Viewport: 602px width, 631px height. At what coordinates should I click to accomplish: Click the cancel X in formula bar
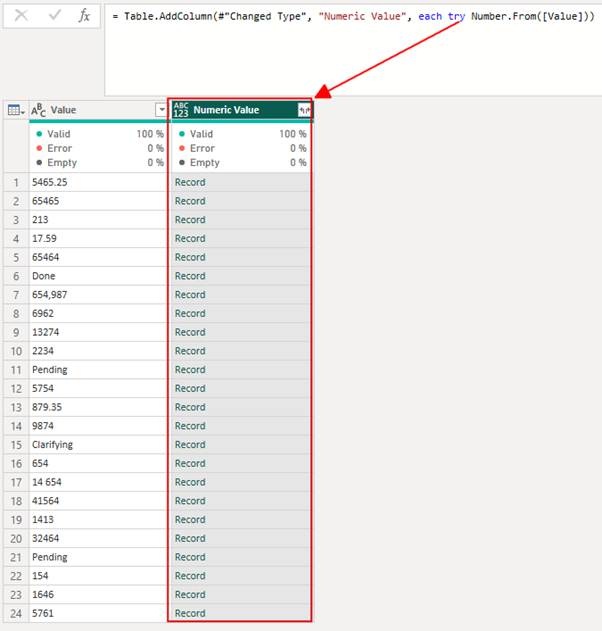pyautogui.click(x=21, y=16)
